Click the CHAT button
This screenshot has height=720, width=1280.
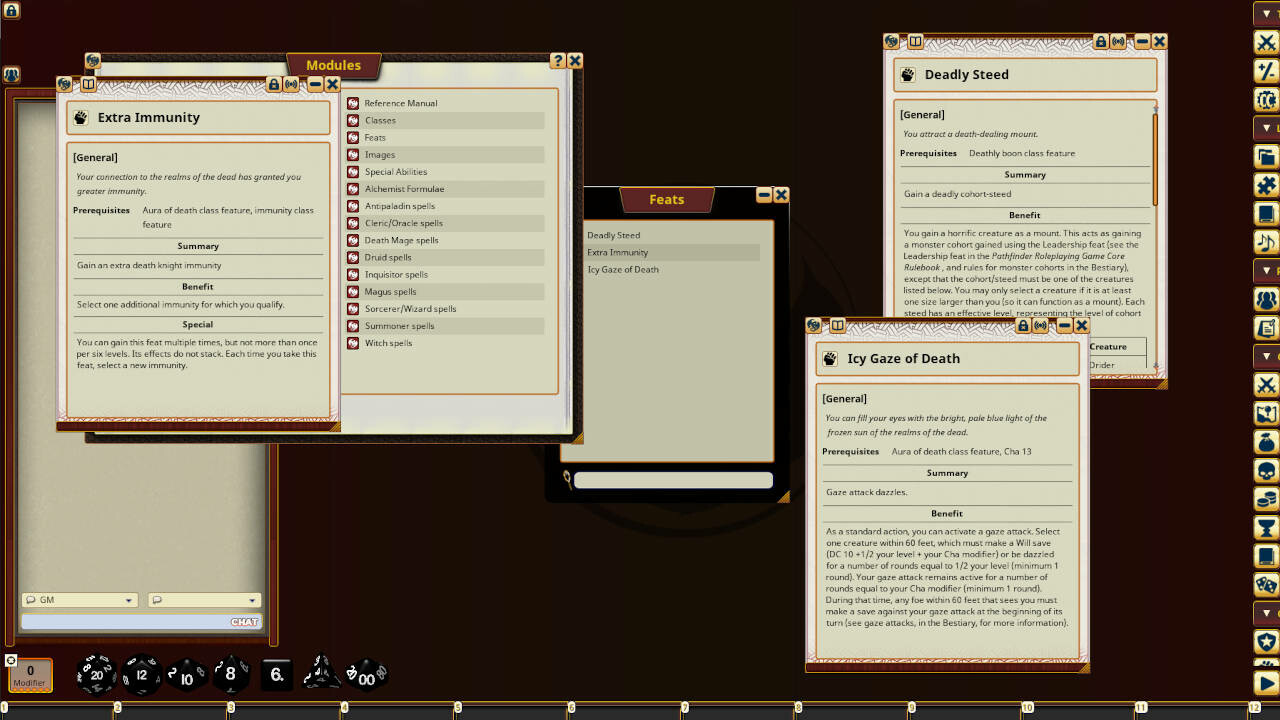pos(246,620)
